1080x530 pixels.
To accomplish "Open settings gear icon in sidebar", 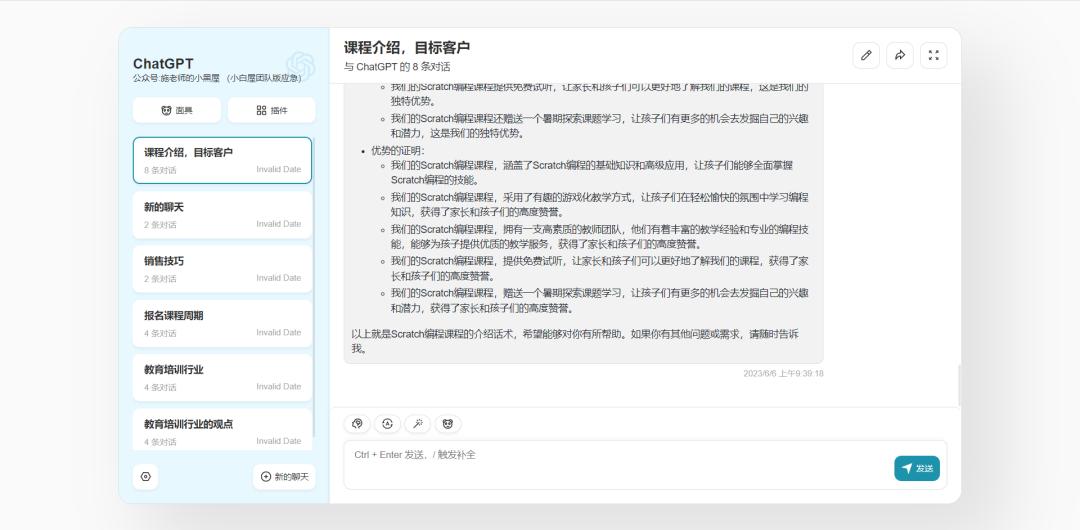I will (145, 477).
